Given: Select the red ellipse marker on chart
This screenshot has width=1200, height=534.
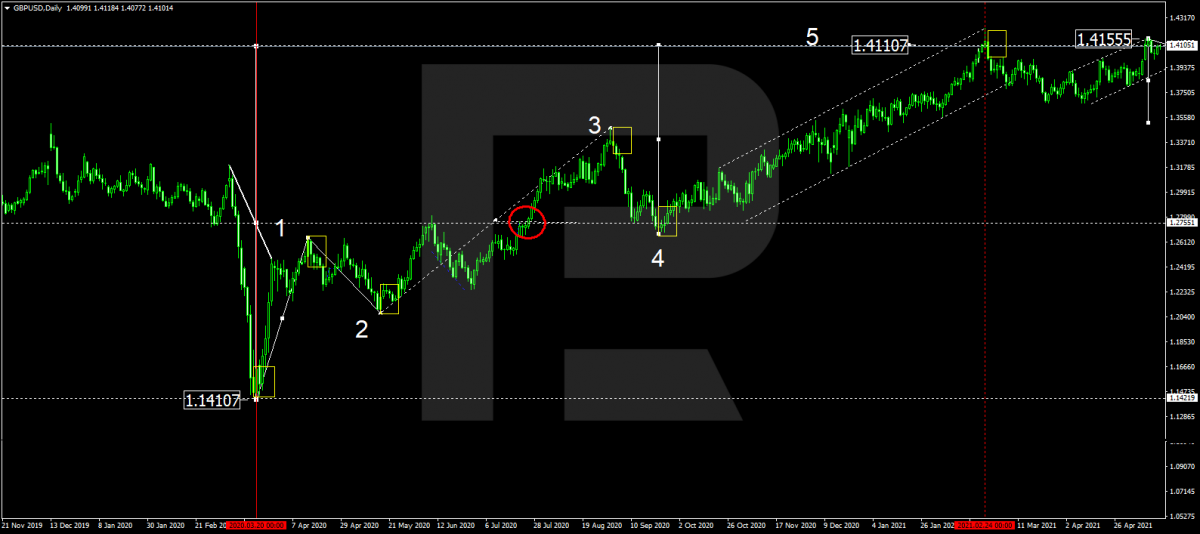Looking at the screenshot, I should click(527, 223).
